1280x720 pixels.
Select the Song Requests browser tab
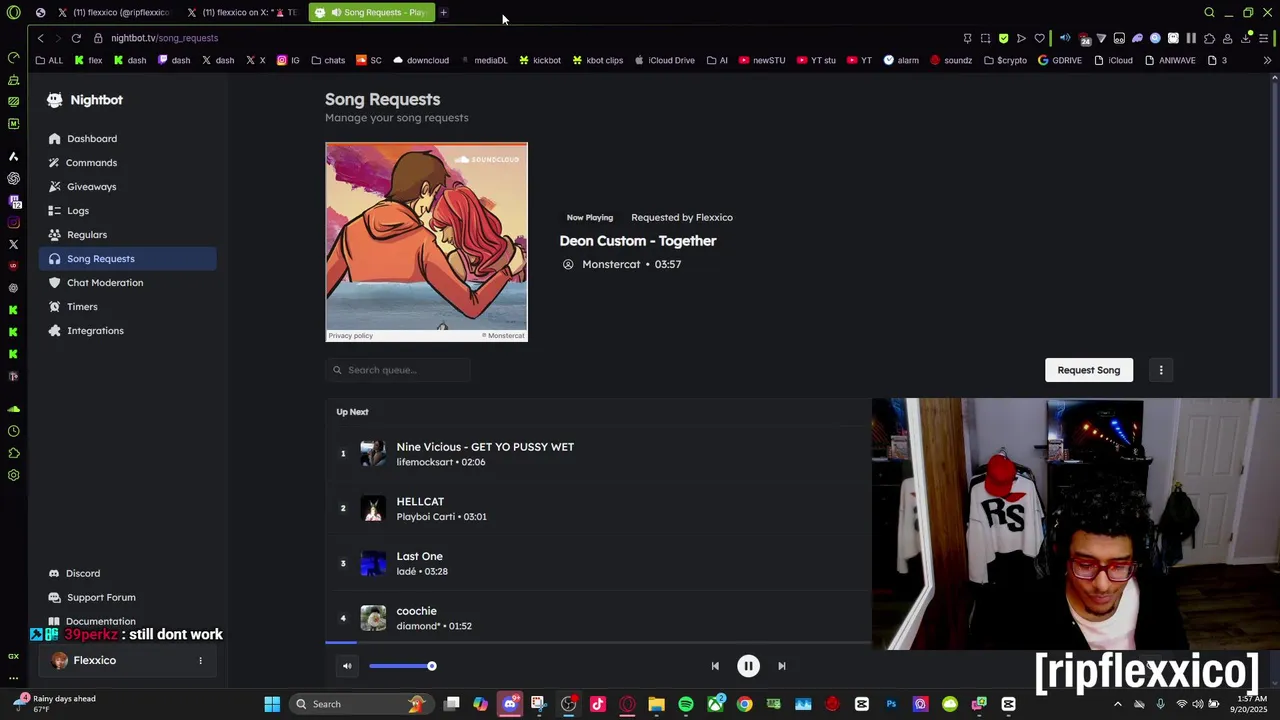click(x=372, y=12)
